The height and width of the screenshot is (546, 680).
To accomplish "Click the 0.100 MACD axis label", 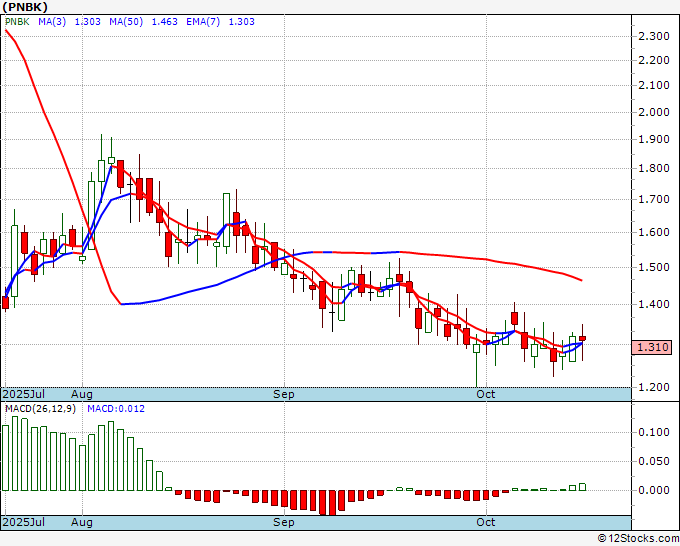I will click(x=652, y=432).
